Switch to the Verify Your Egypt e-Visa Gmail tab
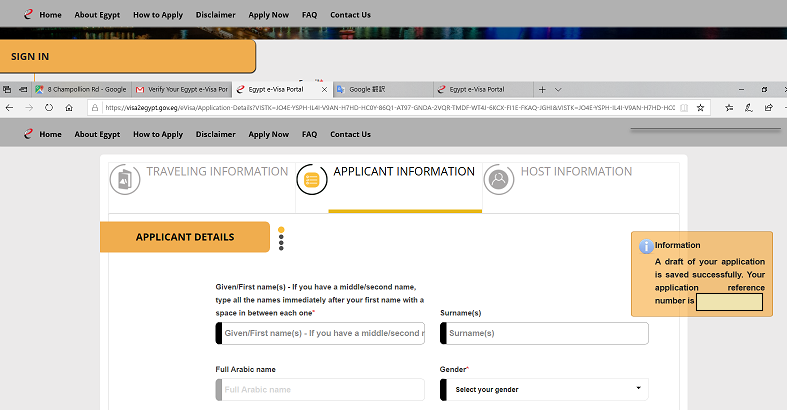The width and height of the screenshot is (787, 410). tap(182, 89)
